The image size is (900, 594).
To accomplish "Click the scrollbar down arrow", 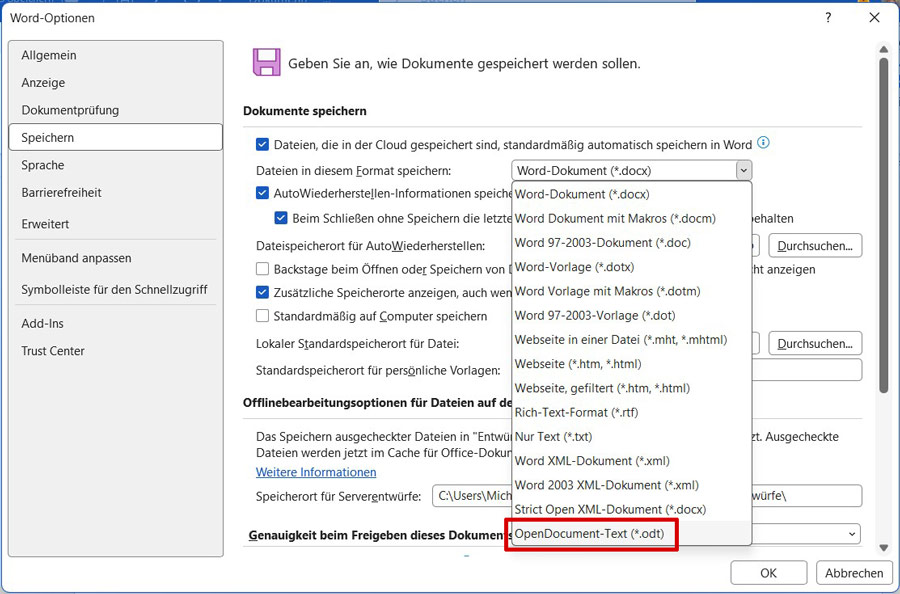I will (884, 548).
